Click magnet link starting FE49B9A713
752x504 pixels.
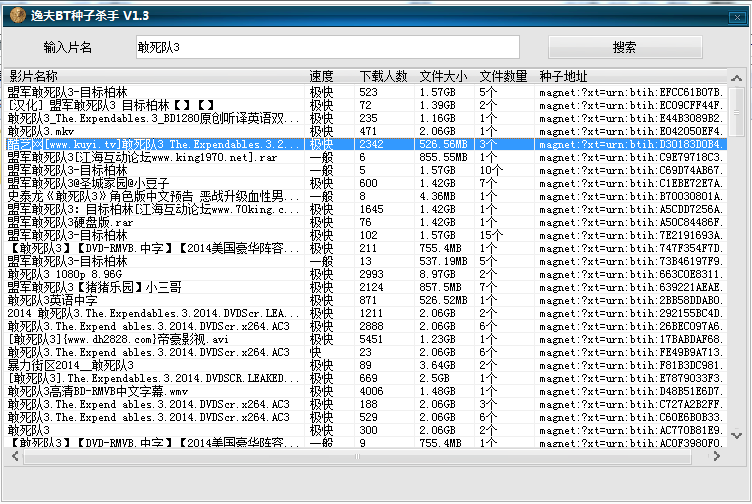631,352
